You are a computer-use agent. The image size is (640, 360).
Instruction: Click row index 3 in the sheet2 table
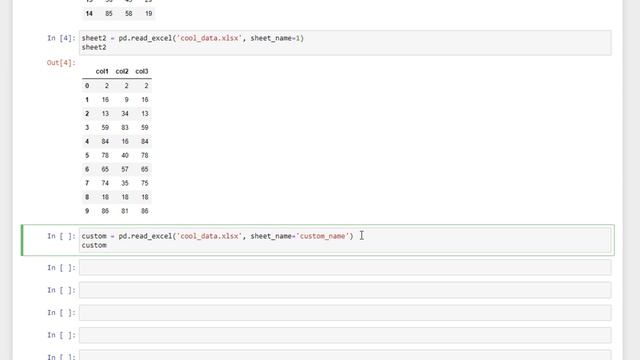(87, 127)
